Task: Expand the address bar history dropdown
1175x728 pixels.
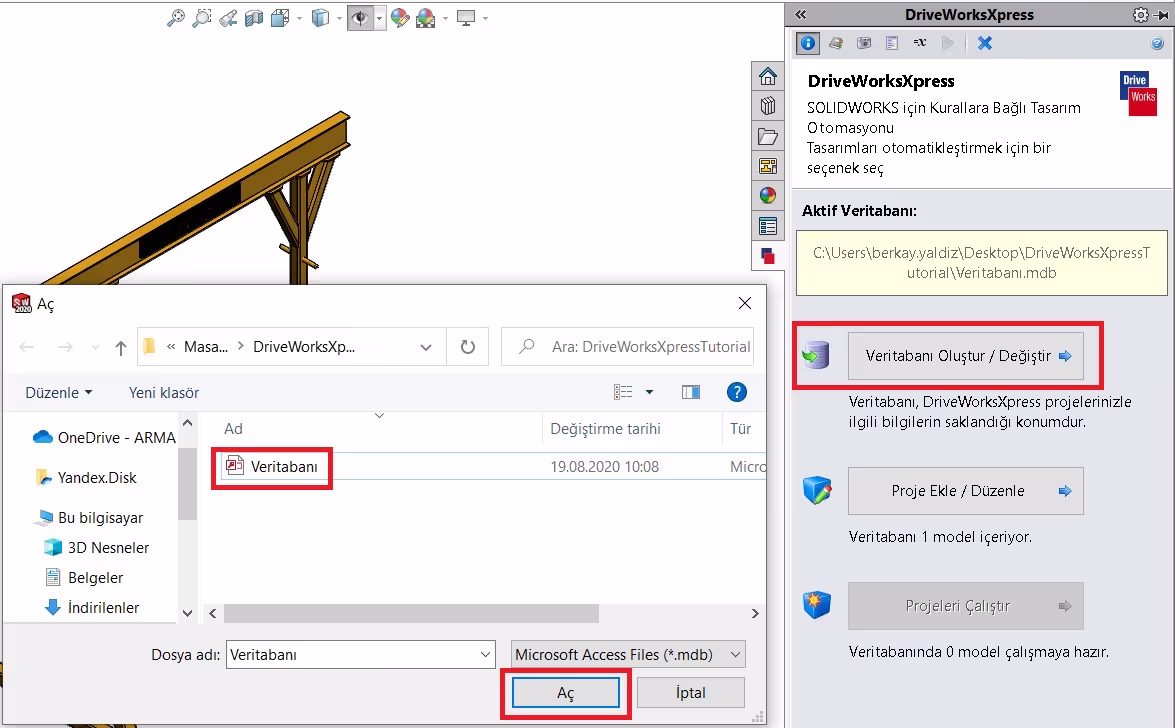Action: [x=426, y=347]
